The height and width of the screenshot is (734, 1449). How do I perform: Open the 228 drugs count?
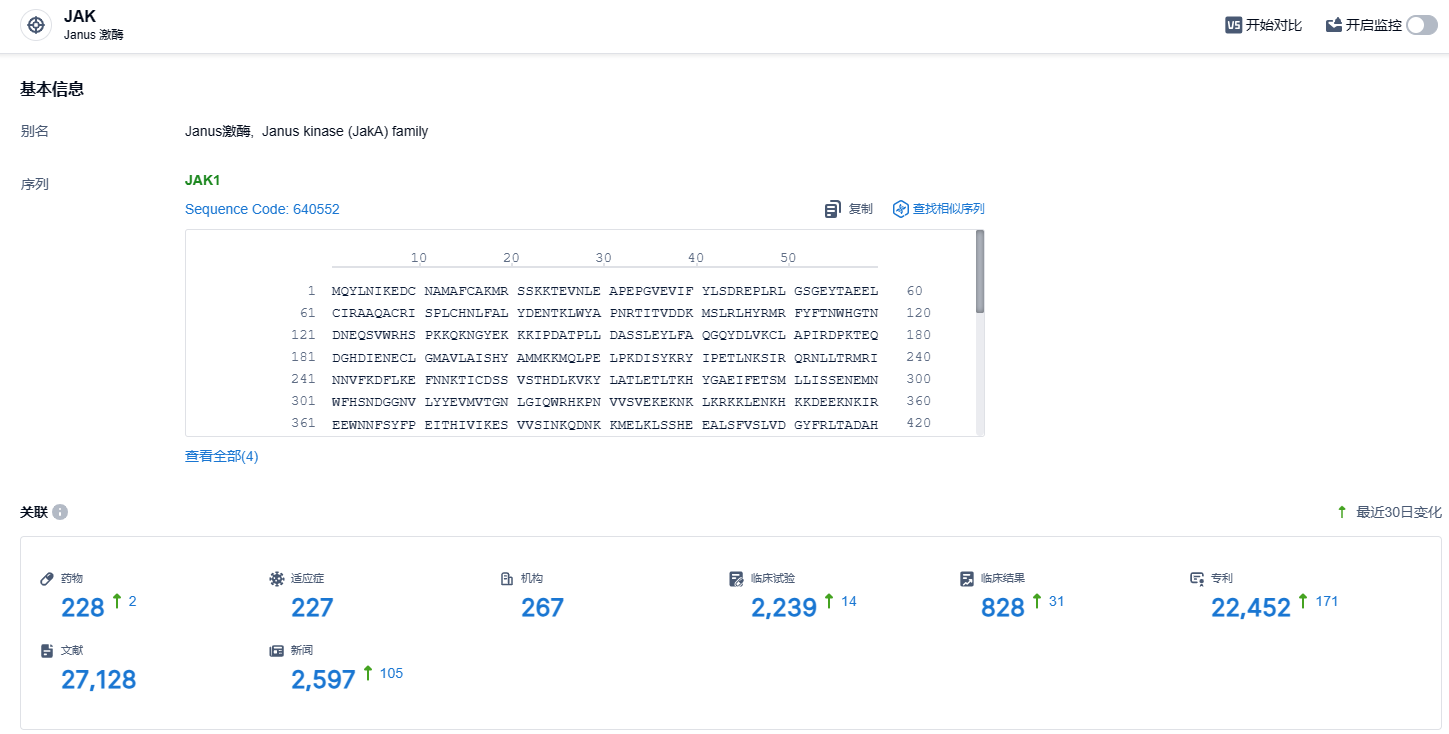(82, 607)
